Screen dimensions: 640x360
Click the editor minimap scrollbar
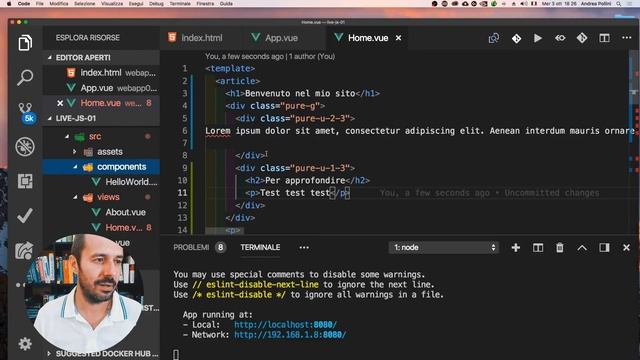tap(634, 141)
